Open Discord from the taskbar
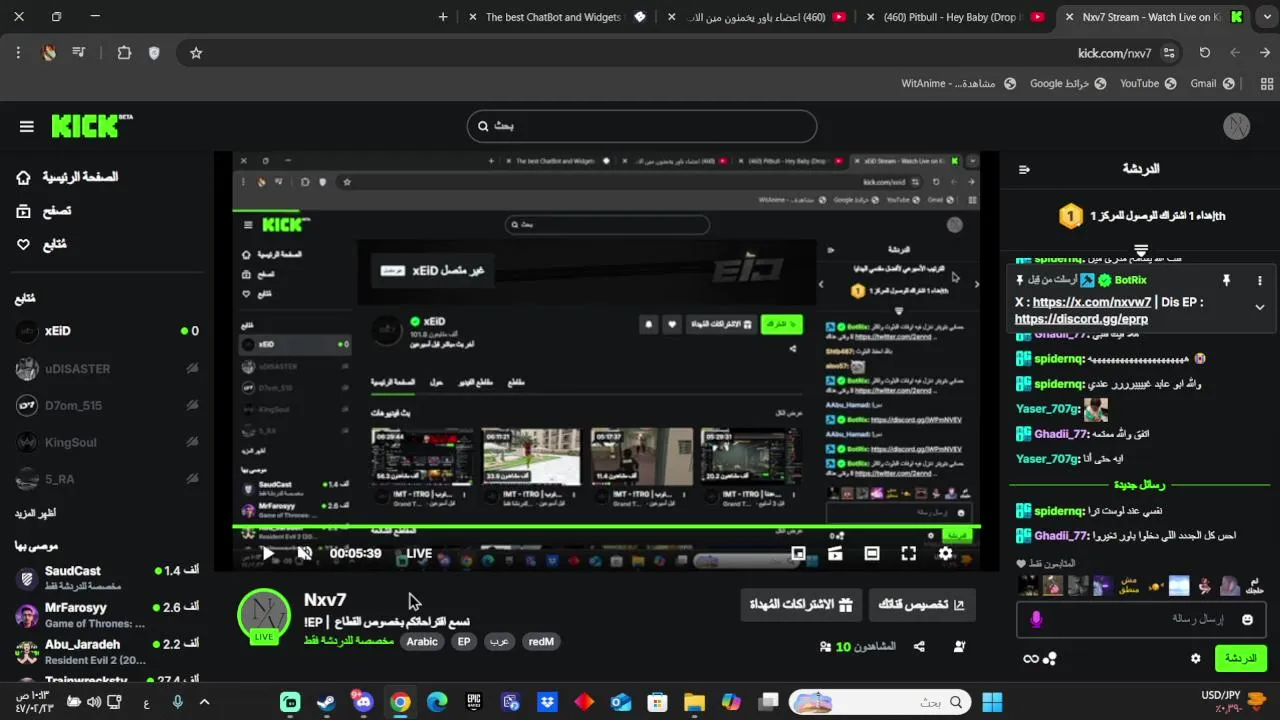This screenshot has height=720, width=1280. [x=363, y=702]
